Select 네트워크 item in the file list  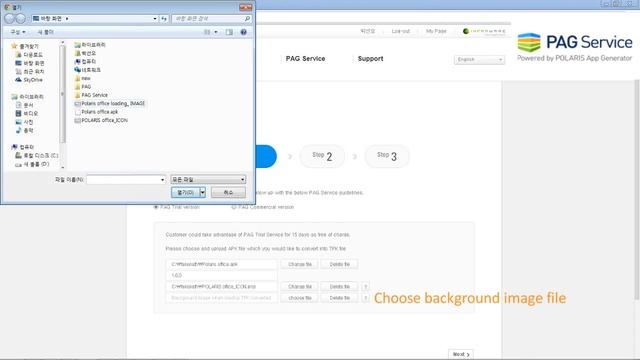point(87,70)
